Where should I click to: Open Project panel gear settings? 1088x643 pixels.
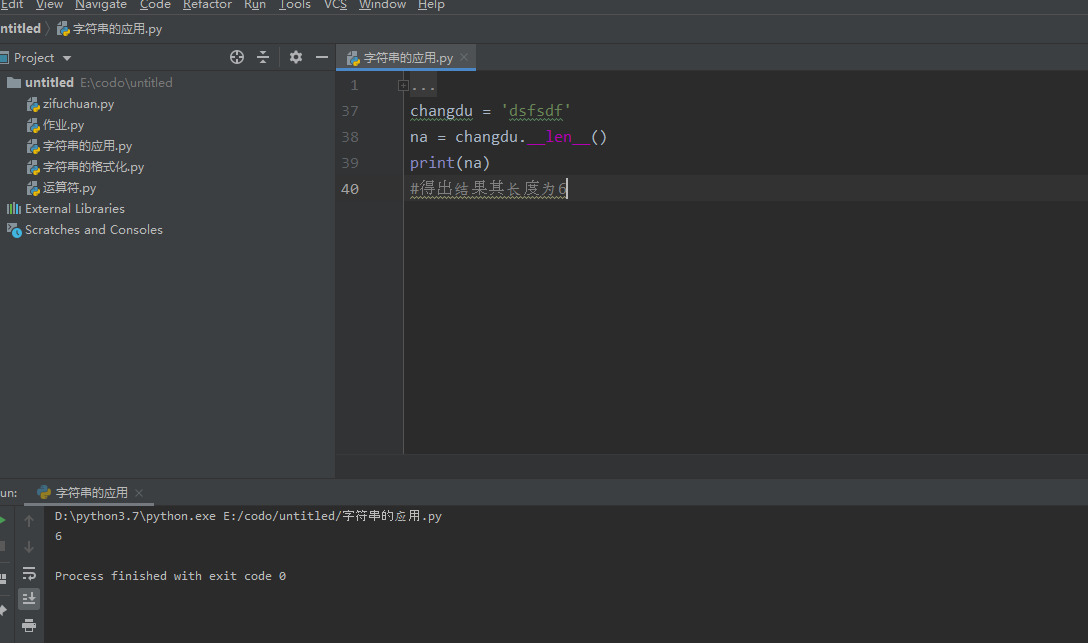click(x=295, y=57)
